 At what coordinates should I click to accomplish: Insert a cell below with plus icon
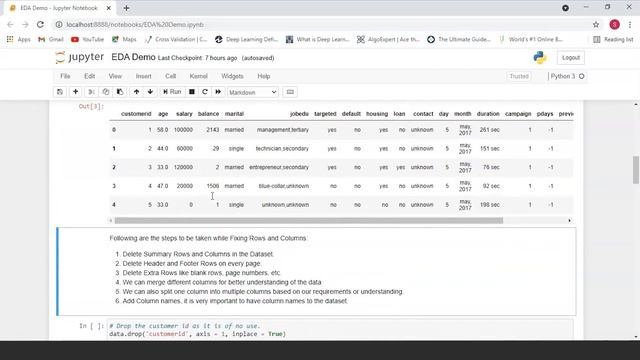point(76,92)
